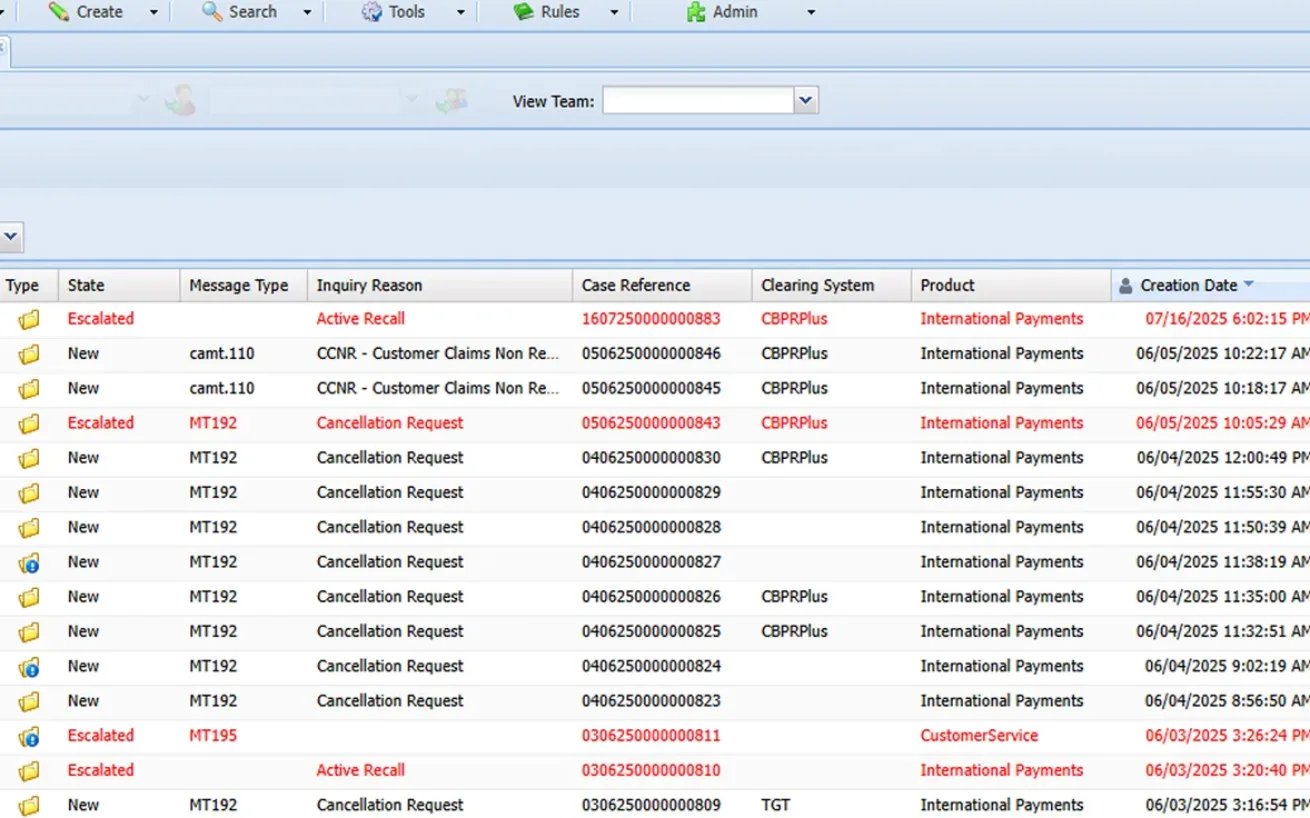Click the green book Rules icon
This screenshot has height=818, width=1310.
523,12
